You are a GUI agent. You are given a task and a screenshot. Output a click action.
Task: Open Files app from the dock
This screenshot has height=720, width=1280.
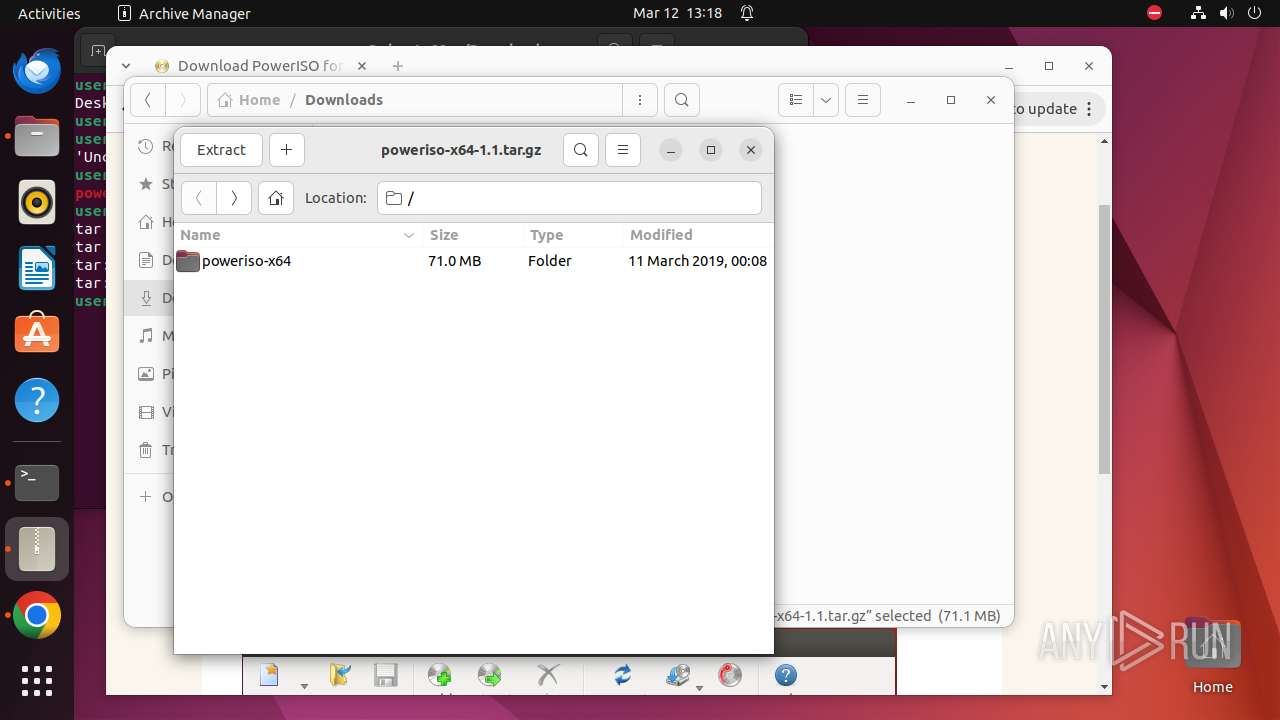(x=37, y=137)
